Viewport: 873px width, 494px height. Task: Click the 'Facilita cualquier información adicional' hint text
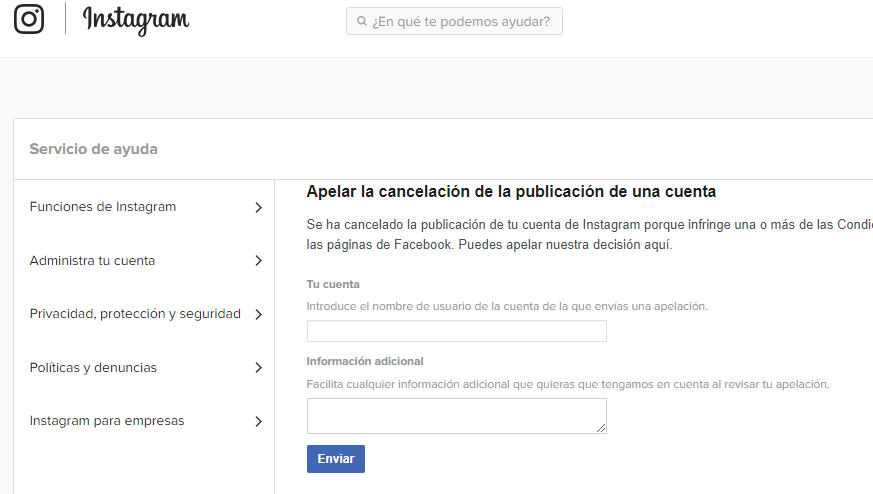568,384
